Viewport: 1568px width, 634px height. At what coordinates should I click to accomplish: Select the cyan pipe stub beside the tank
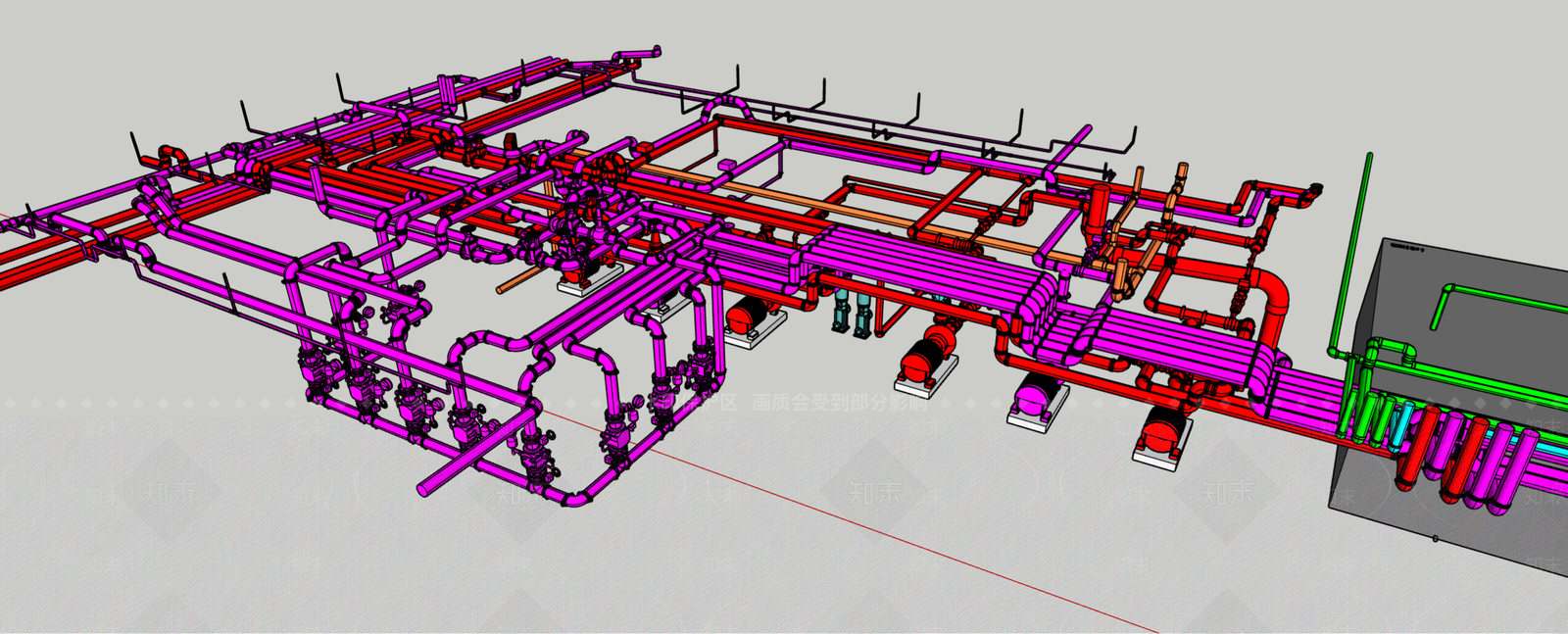(x=1405, y=418)
